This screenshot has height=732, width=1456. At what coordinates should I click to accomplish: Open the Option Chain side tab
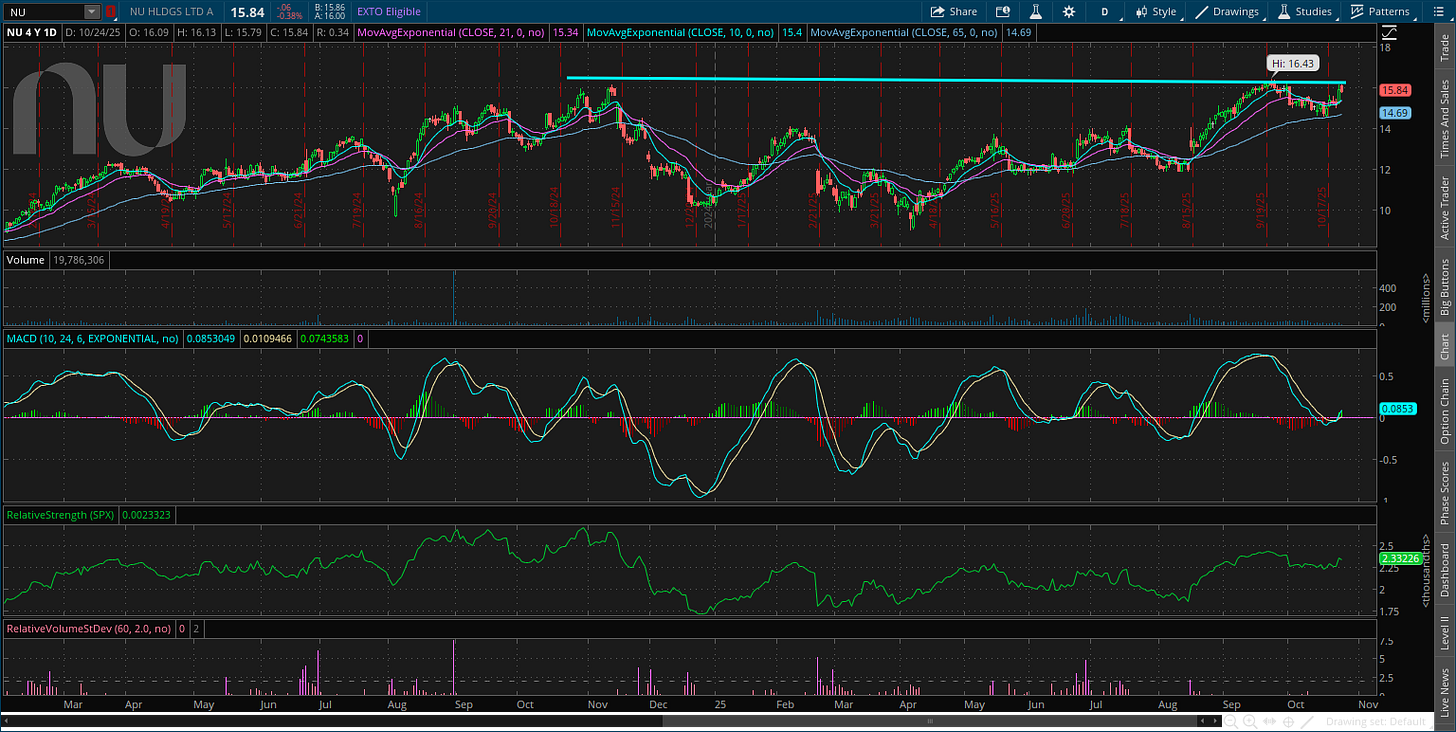[1444, 411]
